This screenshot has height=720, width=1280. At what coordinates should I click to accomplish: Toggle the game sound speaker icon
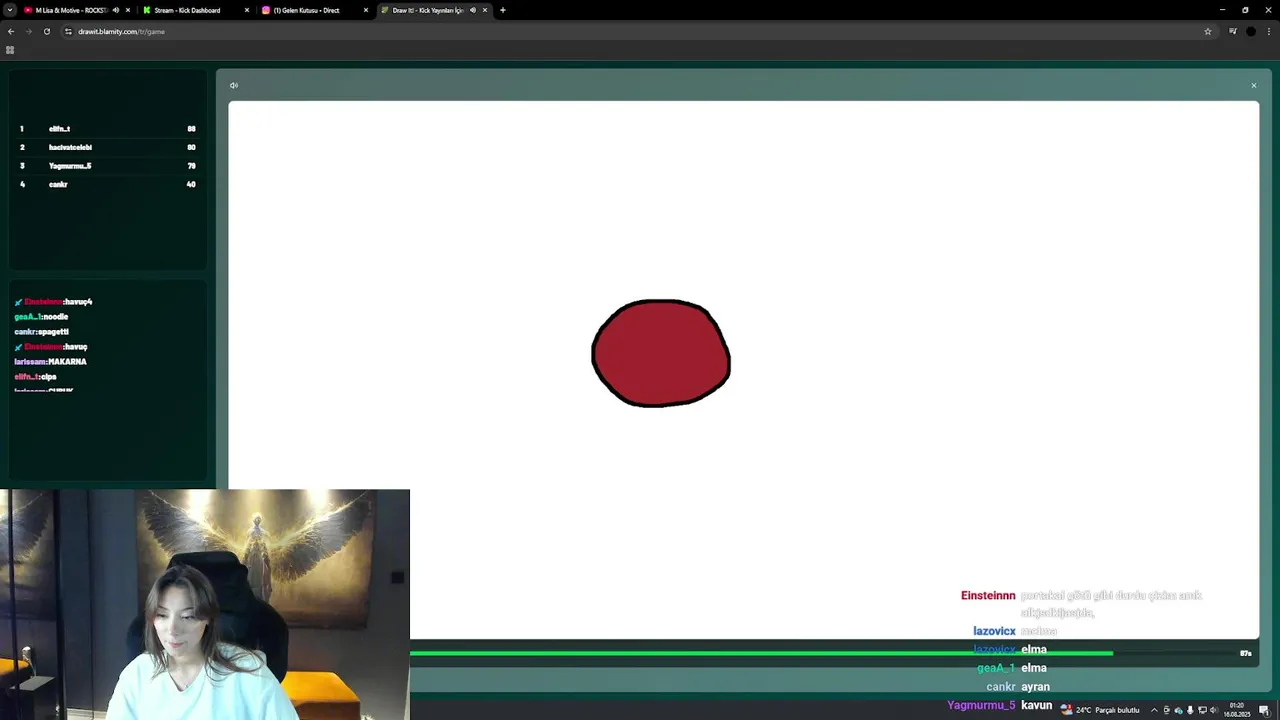pos(234,85)
